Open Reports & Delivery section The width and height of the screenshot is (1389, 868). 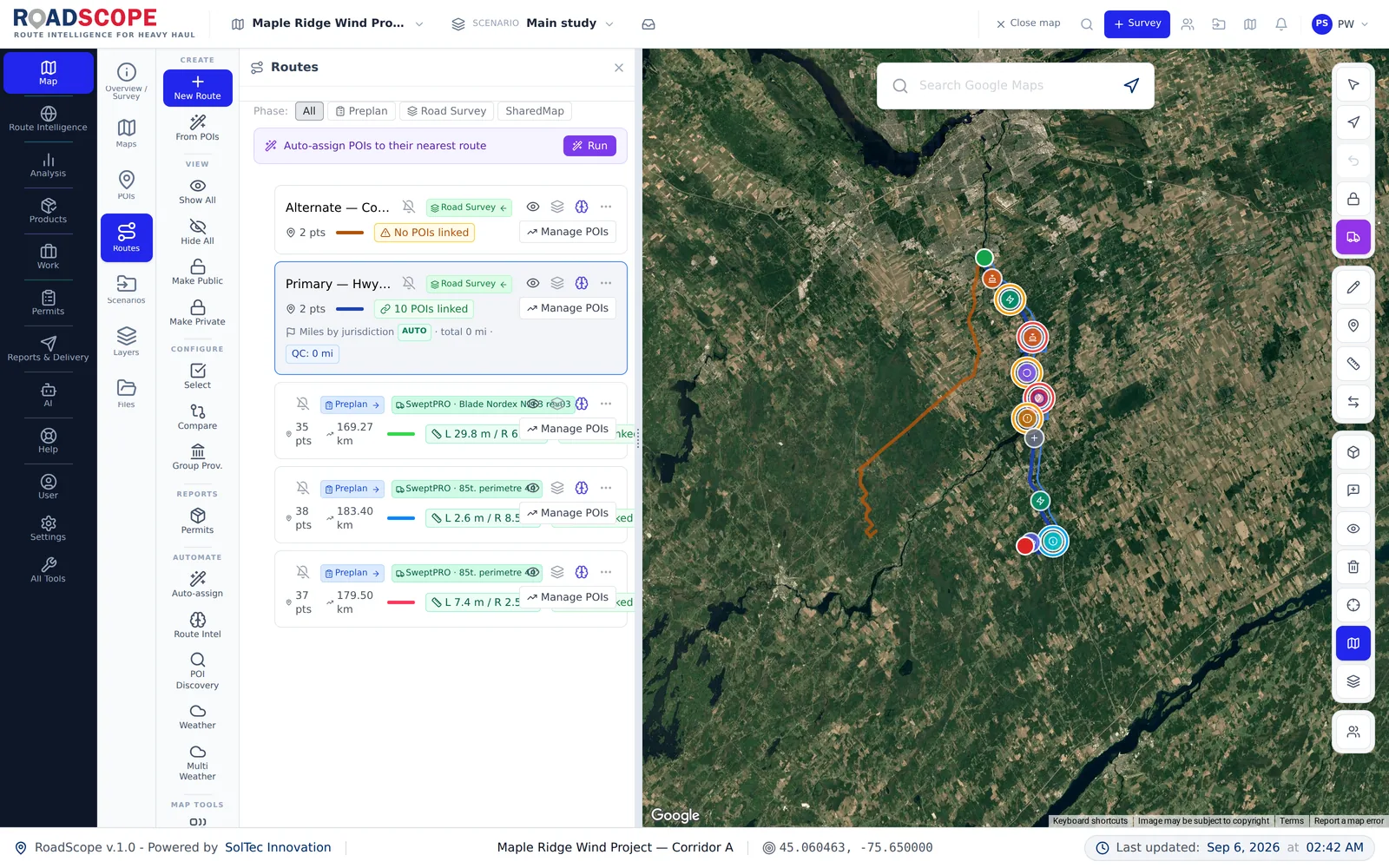click(x=48, y=349)
